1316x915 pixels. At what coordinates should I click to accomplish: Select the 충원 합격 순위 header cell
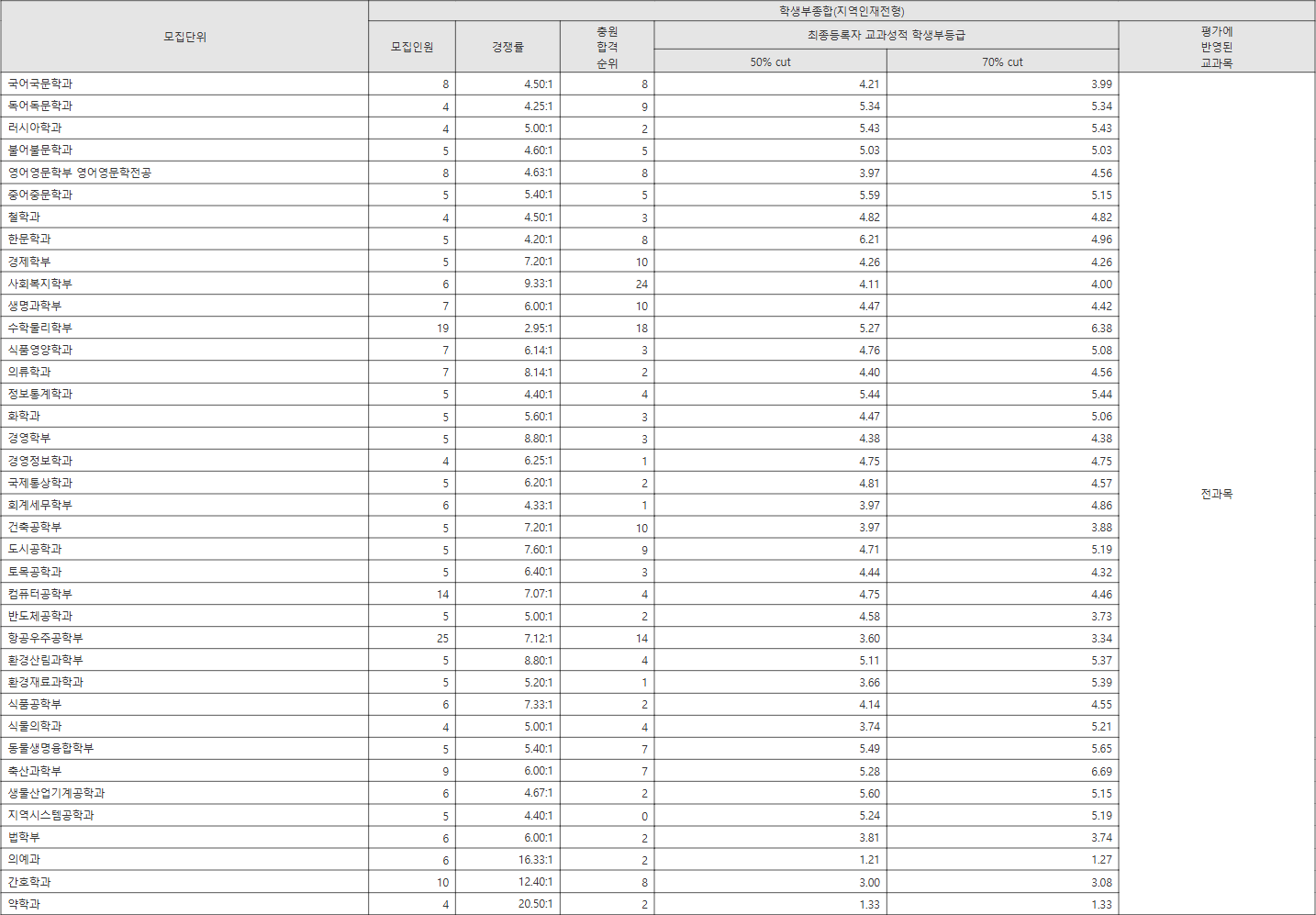point(607,47)
